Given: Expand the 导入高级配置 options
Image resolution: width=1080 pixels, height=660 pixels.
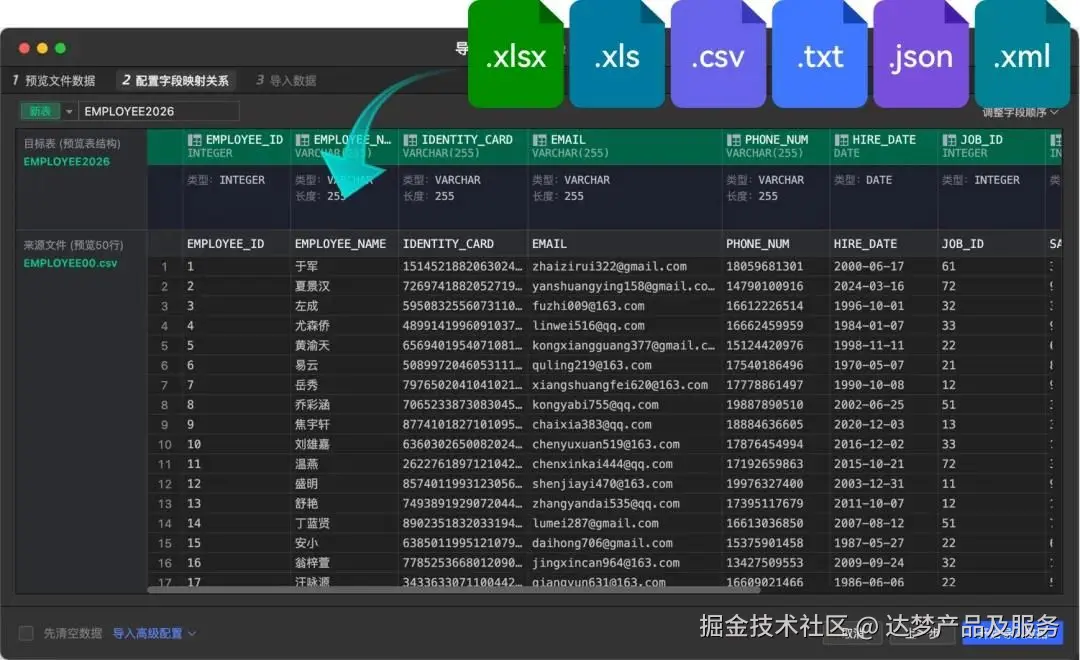Looking at the screenshot, I should pos(154,633).
